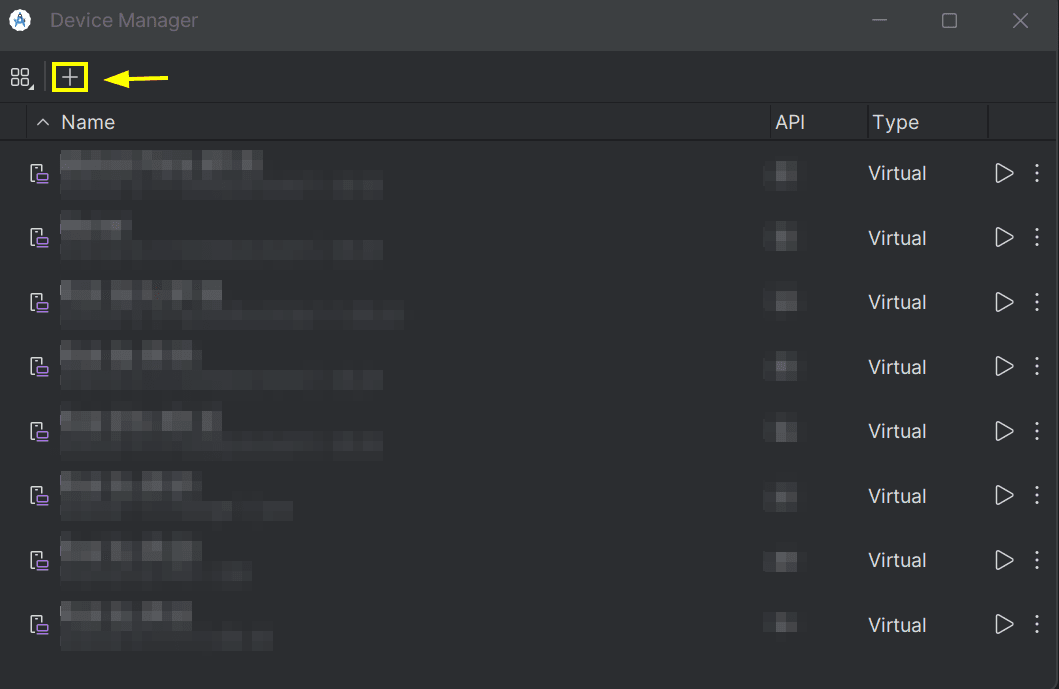Image resolution: width=1059 pixels, height=689 pixels.
Task: Select the sixth row's virtual device icon
Action: 39,496
